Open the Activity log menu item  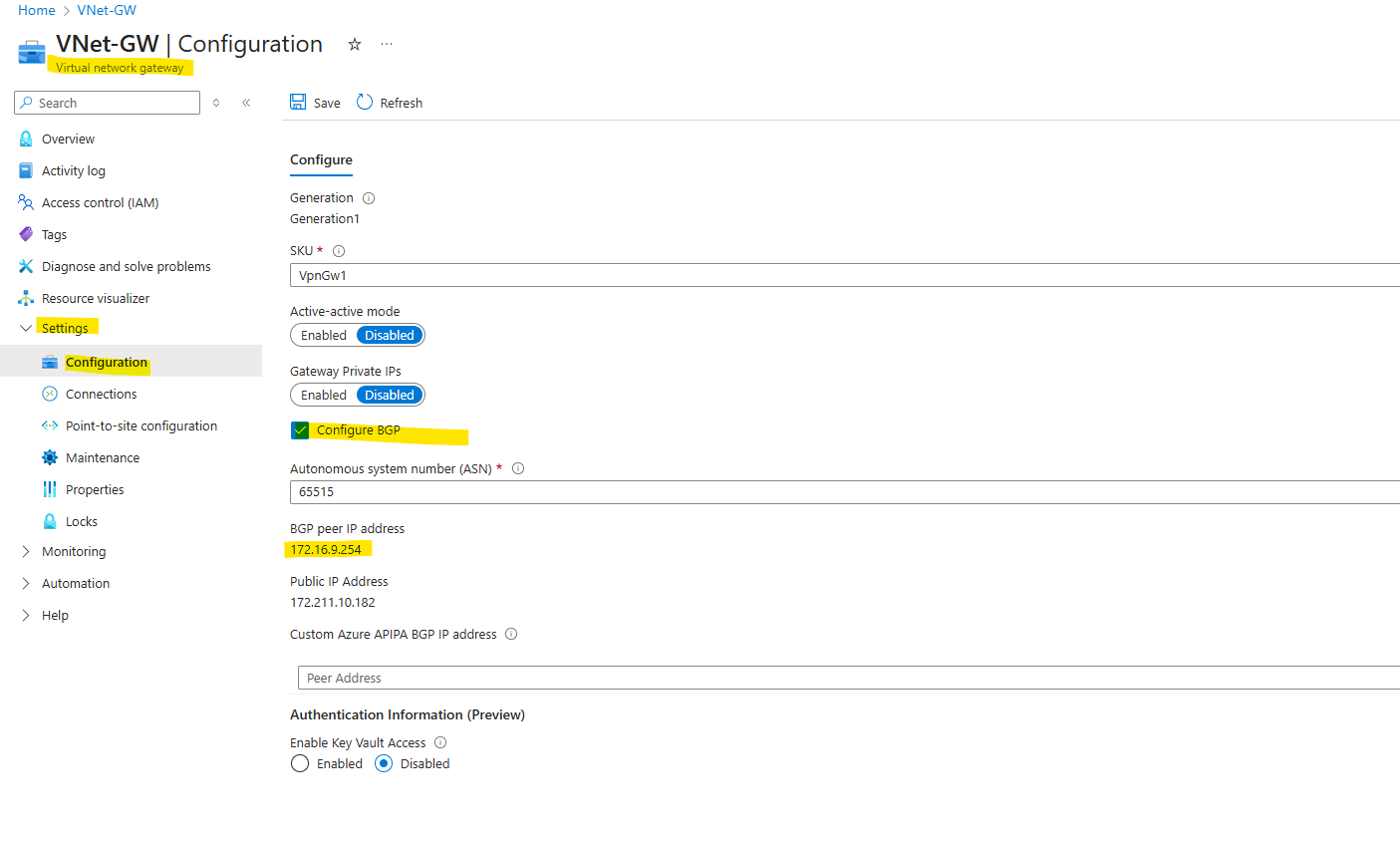pos(74,170)
